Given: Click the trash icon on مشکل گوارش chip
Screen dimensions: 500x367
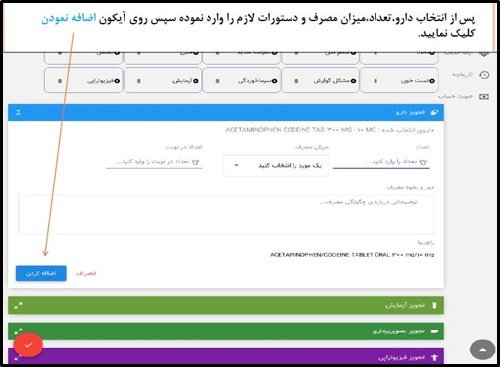Looking at the screenshot, I should tap(296, 81).
